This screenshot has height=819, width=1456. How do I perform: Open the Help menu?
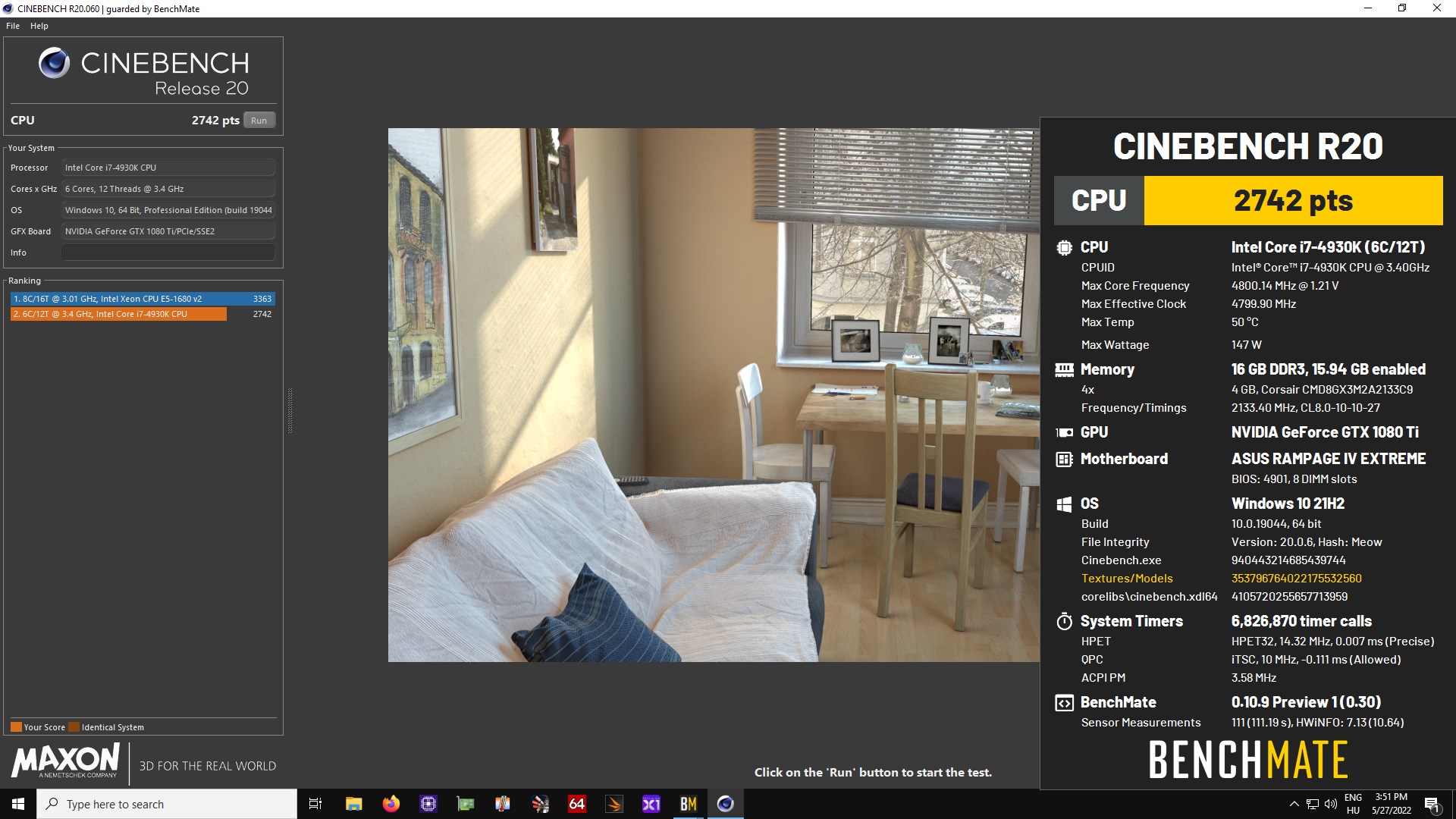39,26
